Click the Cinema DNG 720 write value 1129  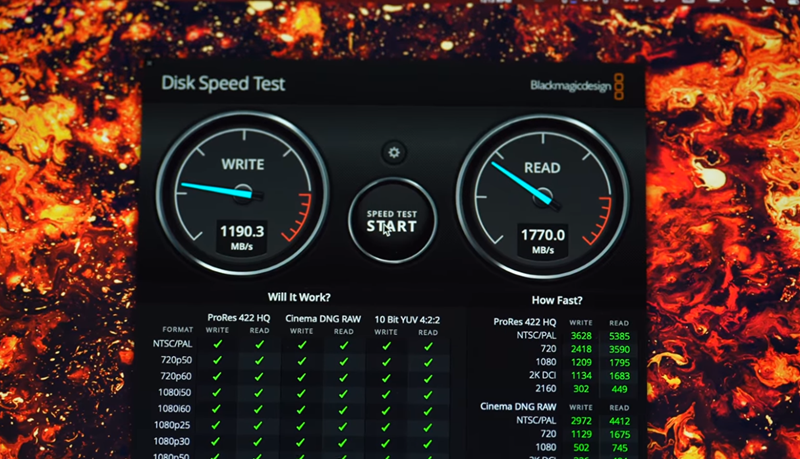(x=581, y=435)
